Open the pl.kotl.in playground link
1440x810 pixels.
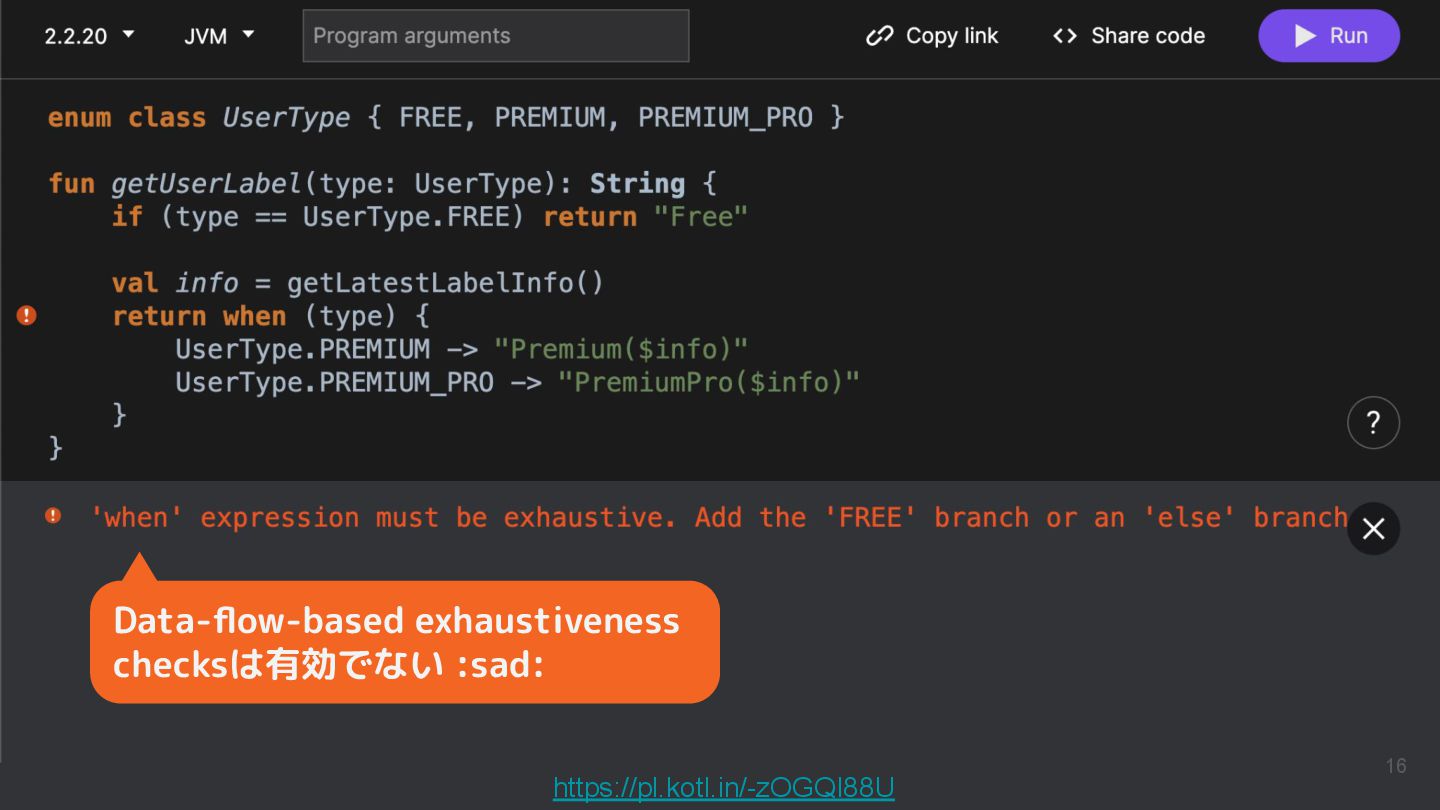click(723, 788)
